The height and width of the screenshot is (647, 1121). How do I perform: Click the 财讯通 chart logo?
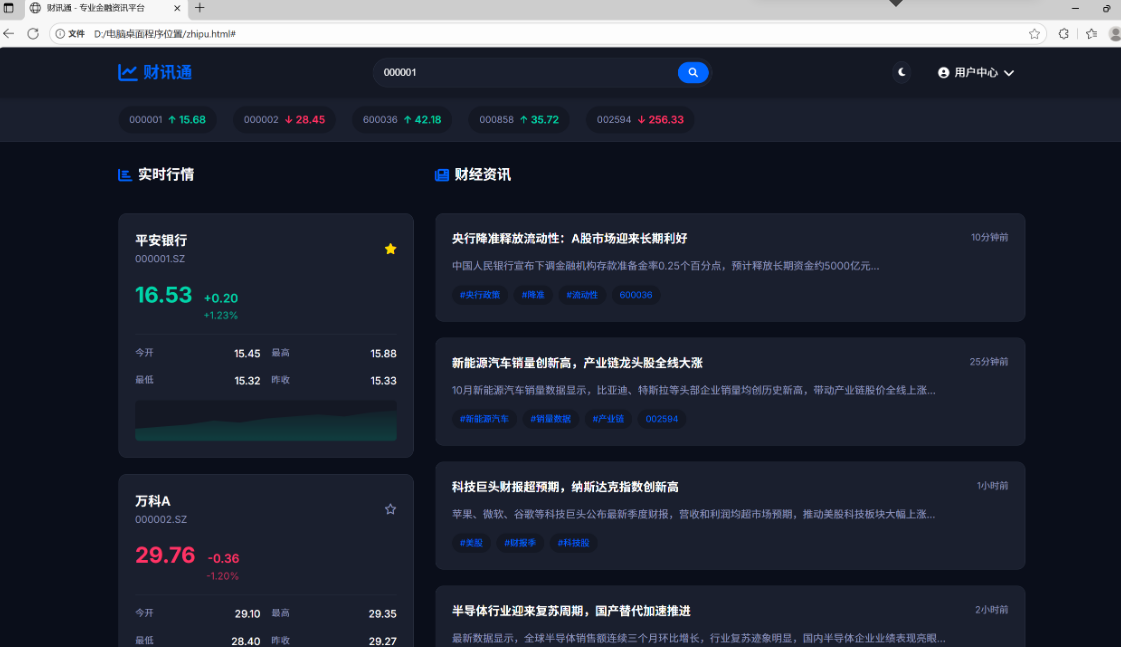[x=154, y=73]
